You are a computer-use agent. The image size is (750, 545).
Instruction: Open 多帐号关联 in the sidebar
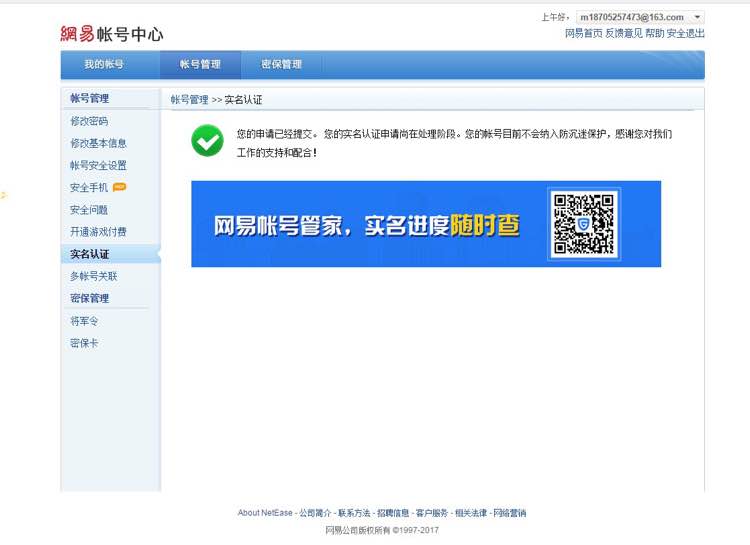coord(94,276)
